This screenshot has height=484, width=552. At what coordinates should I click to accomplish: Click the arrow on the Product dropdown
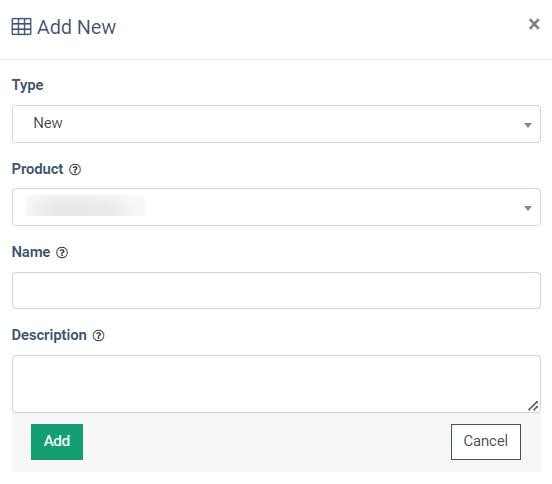(527, 208)
